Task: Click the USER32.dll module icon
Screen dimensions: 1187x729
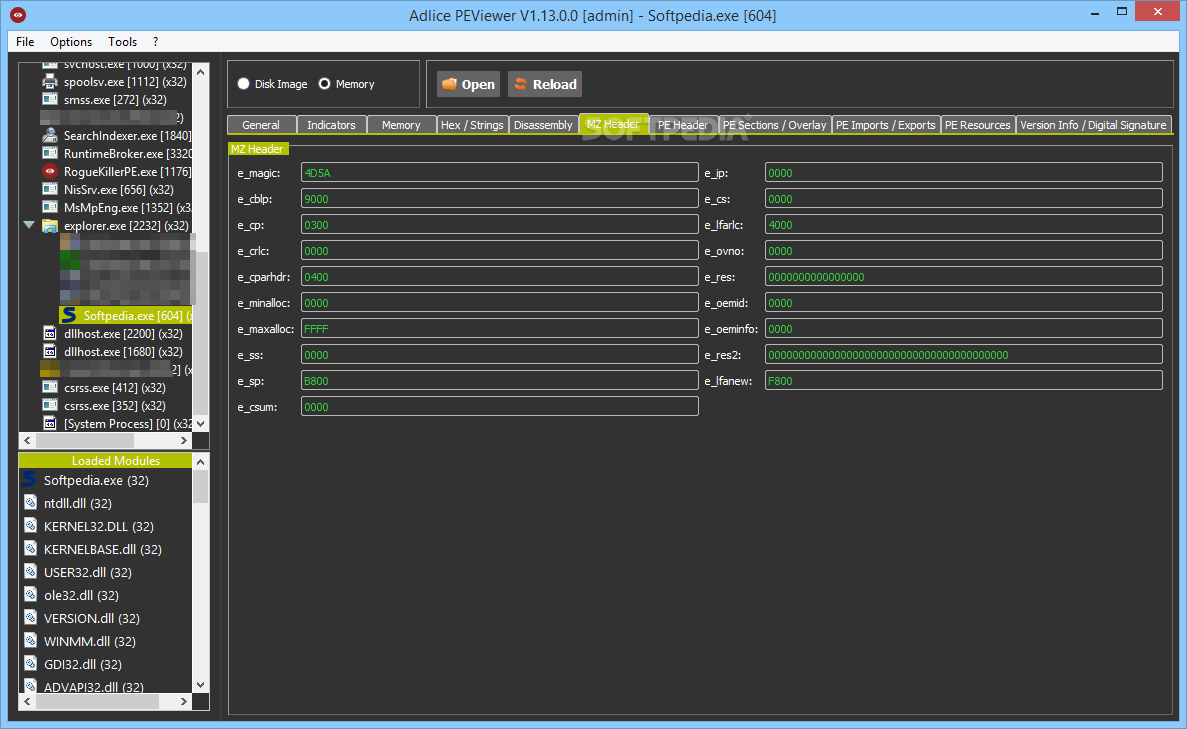Action: 30,572
